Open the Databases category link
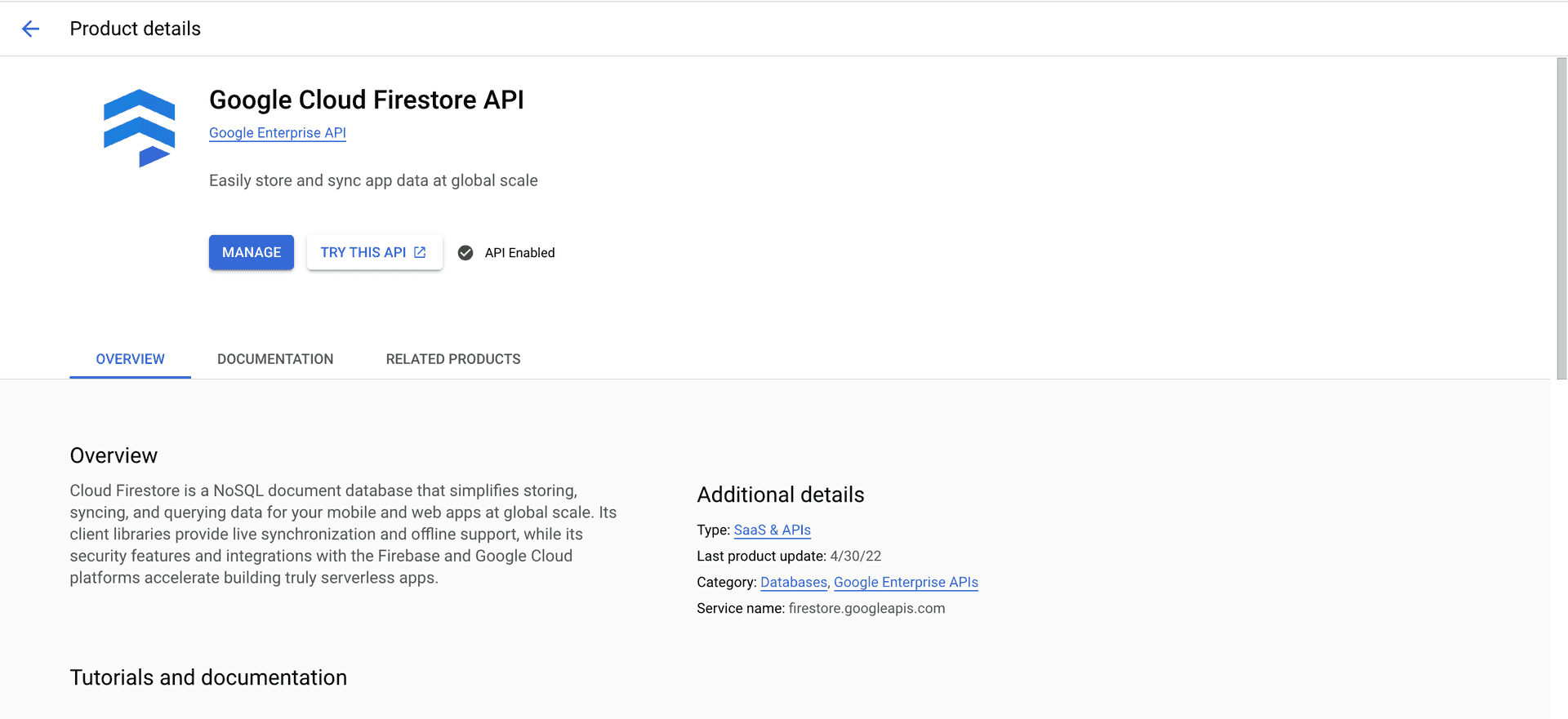The height and width of the screenshot is (719, 1568). (794, 582)
